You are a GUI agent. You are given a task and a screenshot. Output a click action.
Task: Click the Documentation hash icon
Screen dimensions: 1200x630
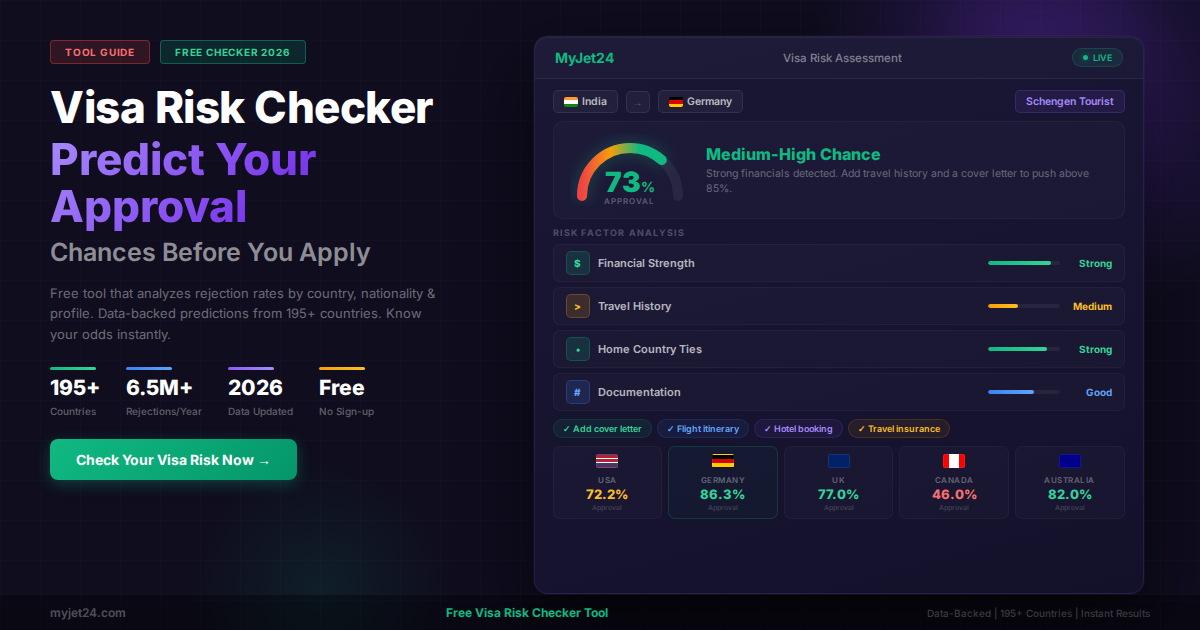coord(576,392)
